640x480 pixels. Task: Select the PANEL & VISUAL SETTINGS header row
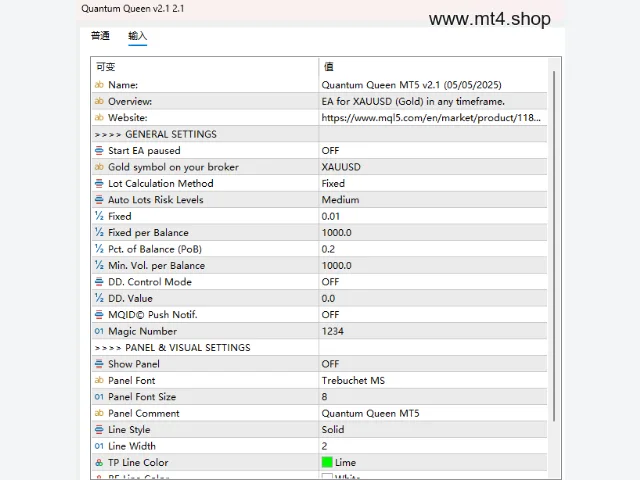click(x=319, y=347)
